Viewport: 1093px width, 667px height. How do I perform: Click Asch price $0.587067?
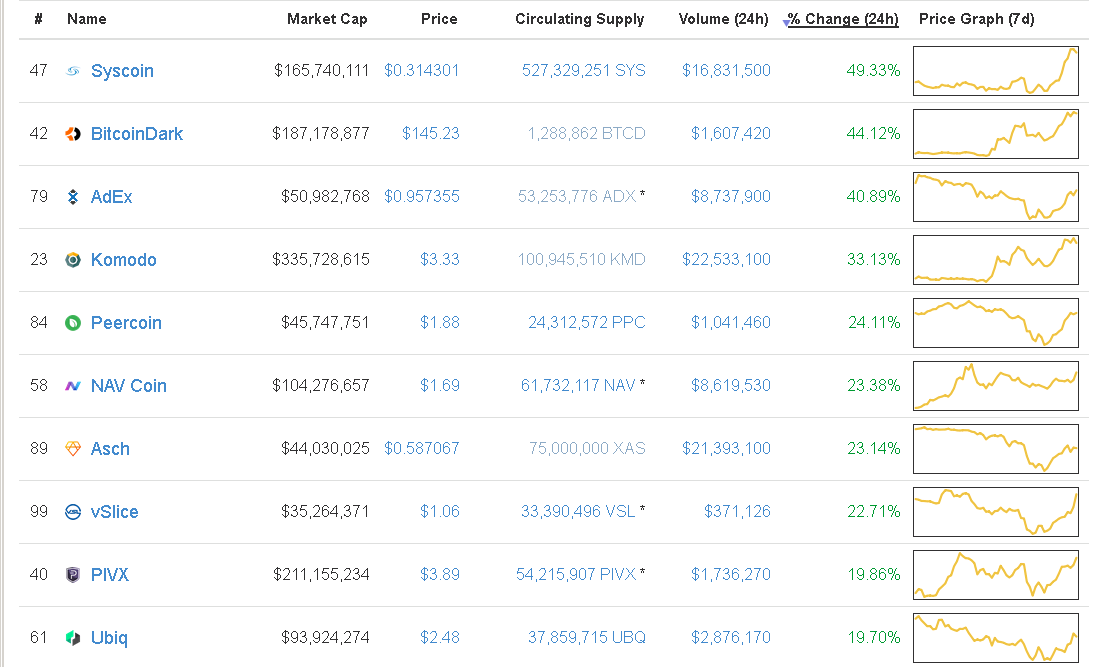pyautogui.click(x=422, y=448)
